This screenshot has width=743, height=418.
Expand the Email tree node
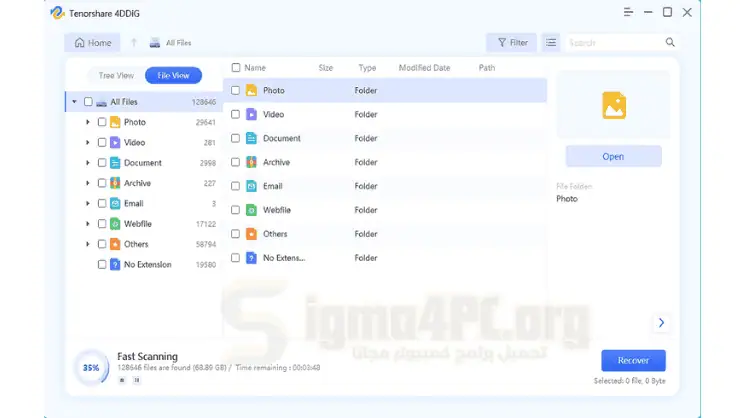(88, 204)
